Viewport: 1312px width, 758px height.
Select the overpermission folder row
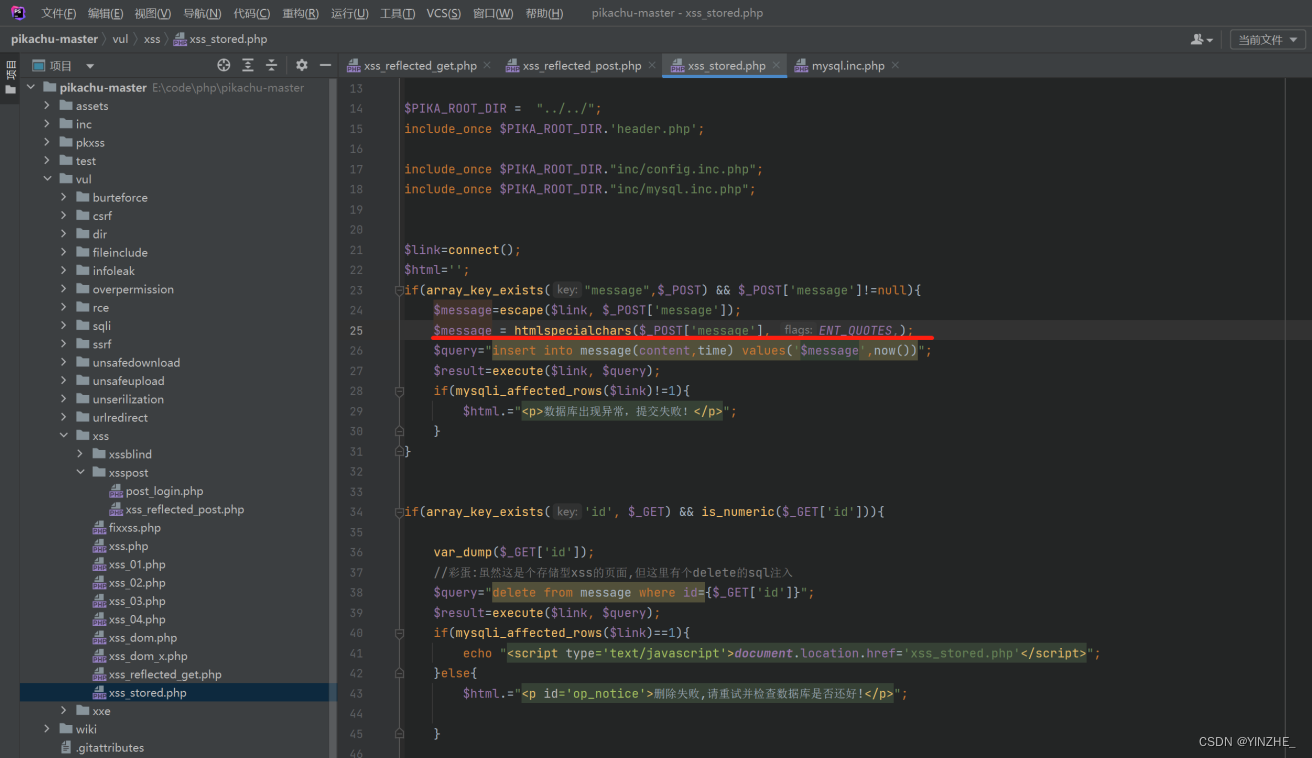178,290
